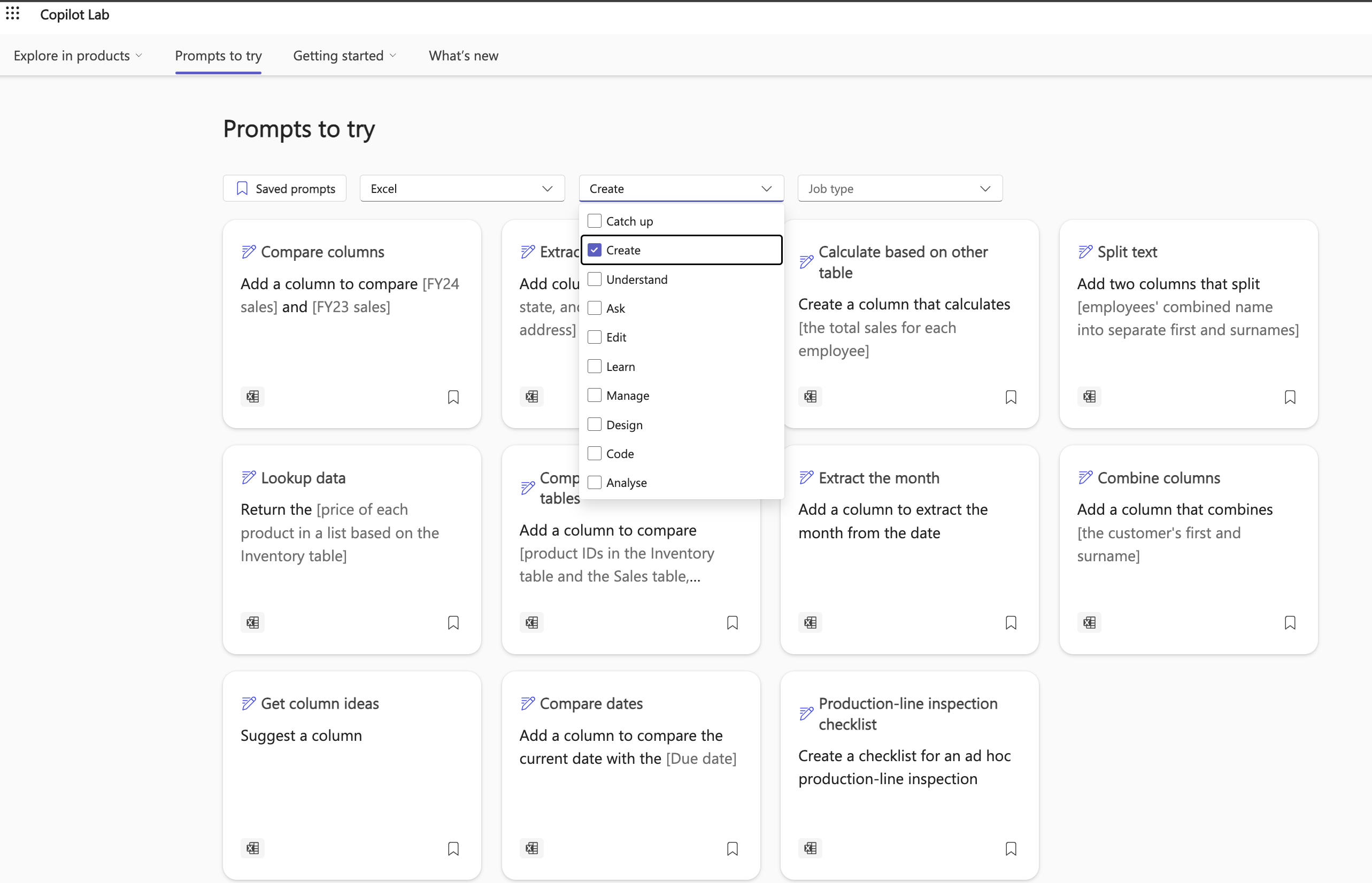The image size is (1372, 883).
Task: Collapse the Create task filter dropdown
Action: tap(681, 189)
